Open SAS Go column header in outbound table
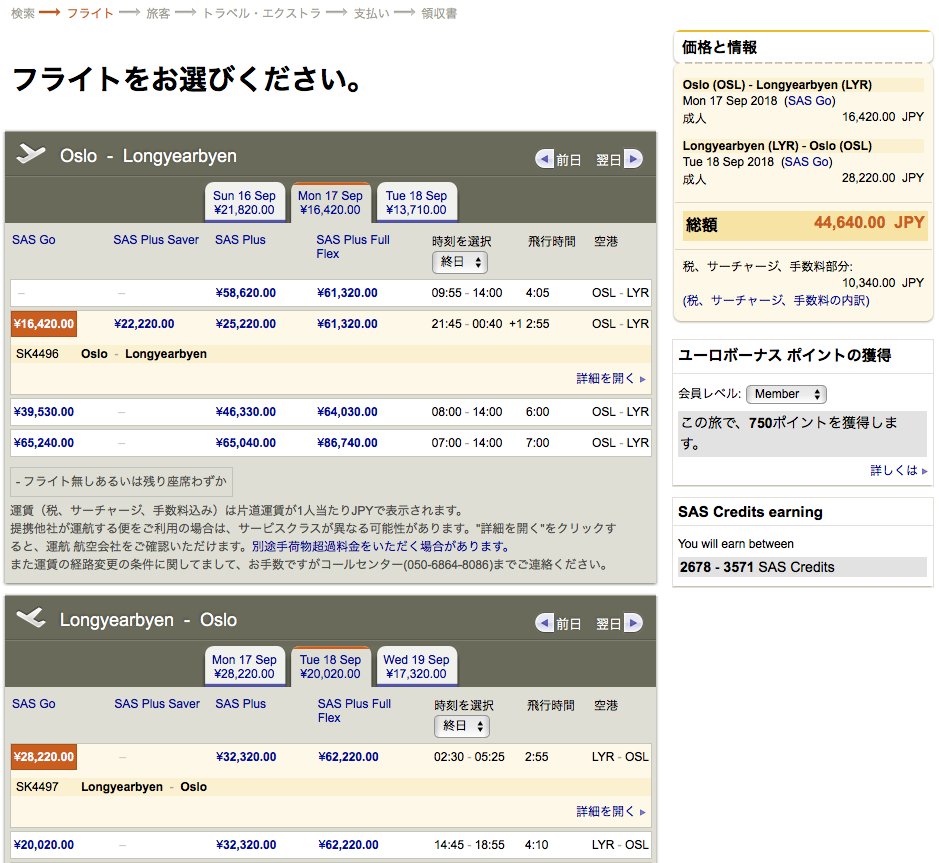This screenshot has height=863, width=939. (34, 240)
